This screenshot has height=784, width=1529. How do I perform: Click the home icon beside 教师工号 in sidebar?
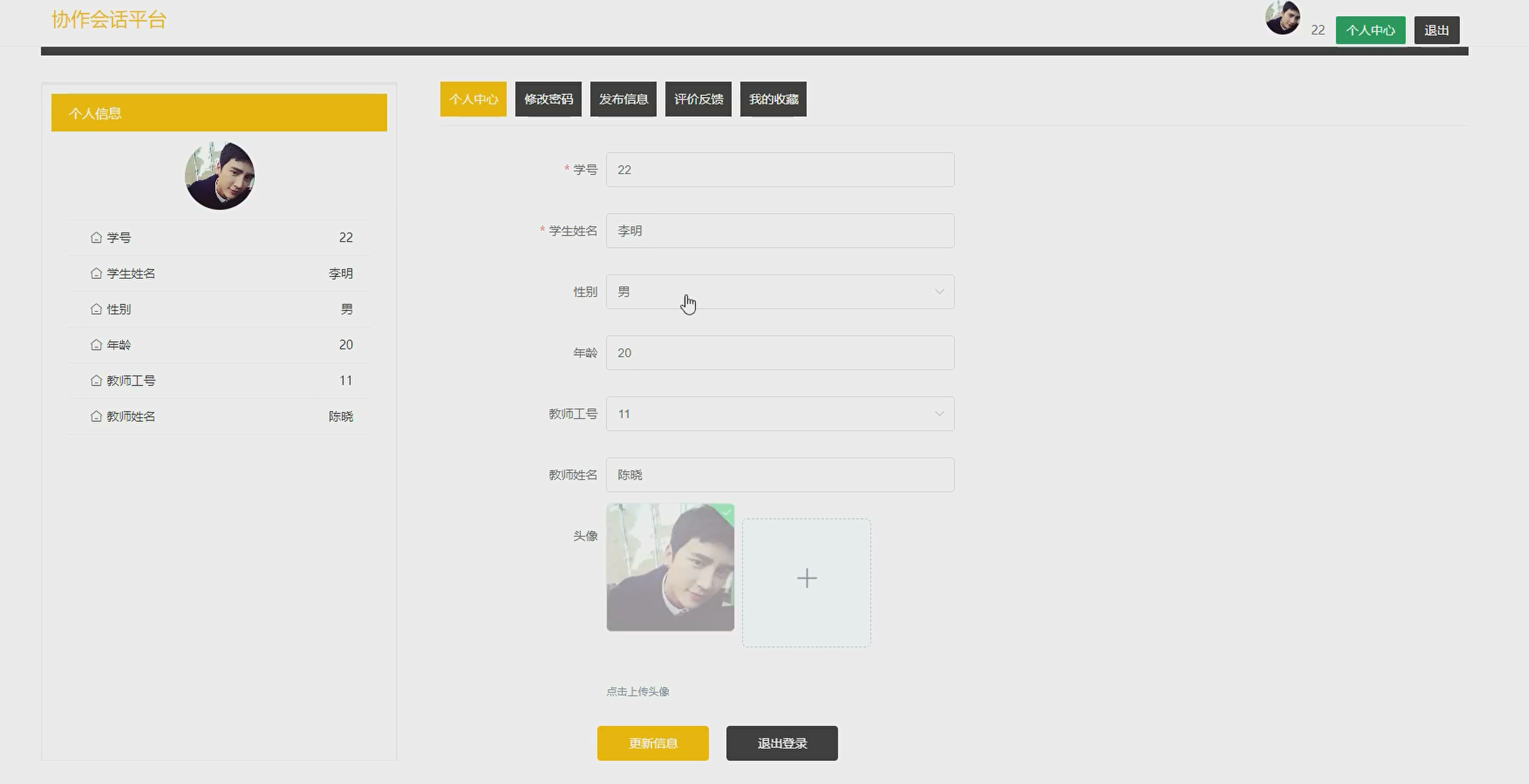(96, 381)
